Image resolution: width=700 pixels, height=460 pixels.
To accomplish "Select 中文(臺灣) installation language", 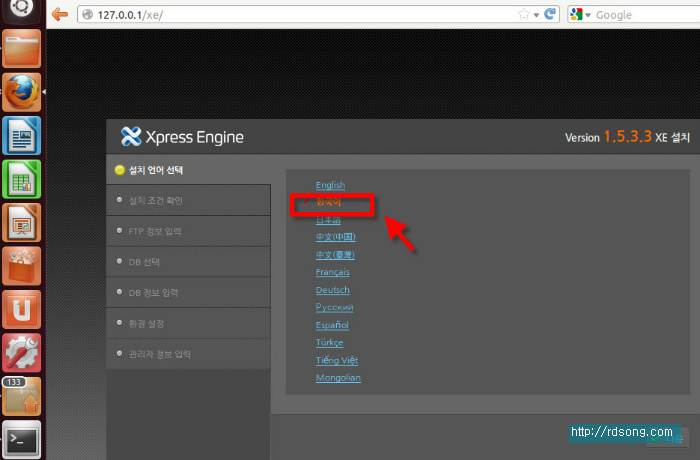I will pos(335,255).
